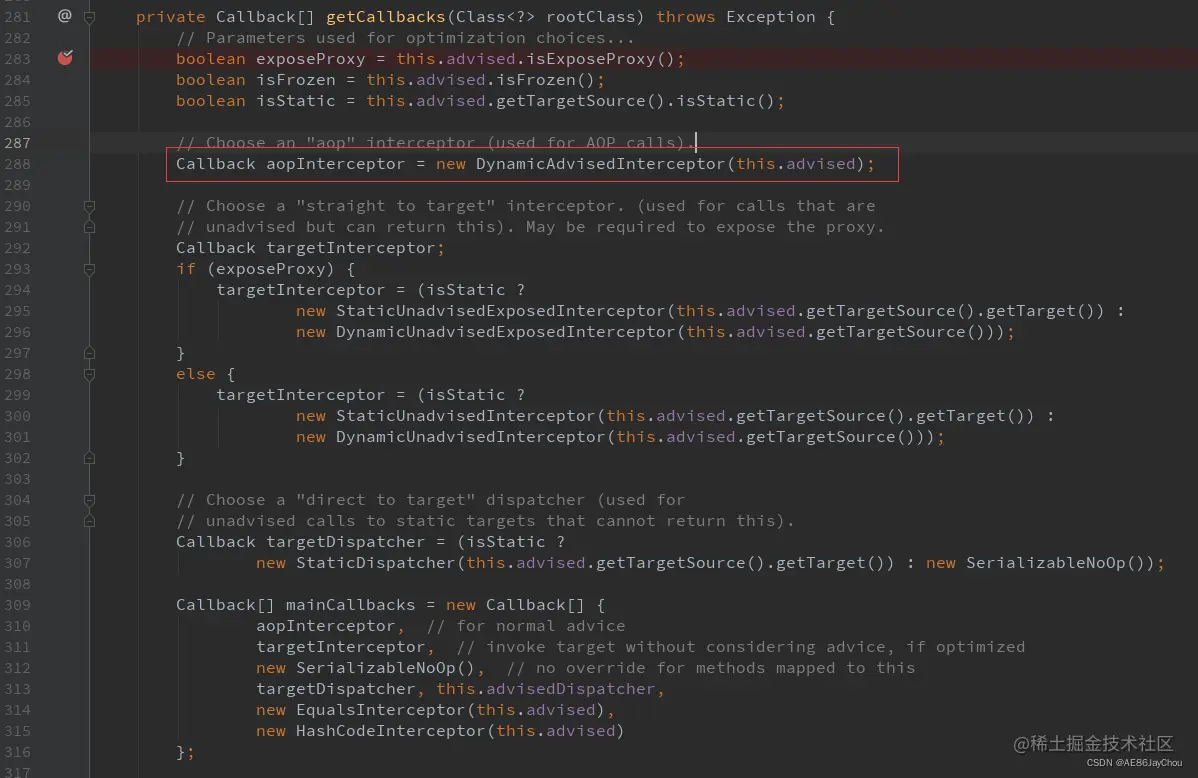Click StaticDispatcher class name

tap(376, 563)
